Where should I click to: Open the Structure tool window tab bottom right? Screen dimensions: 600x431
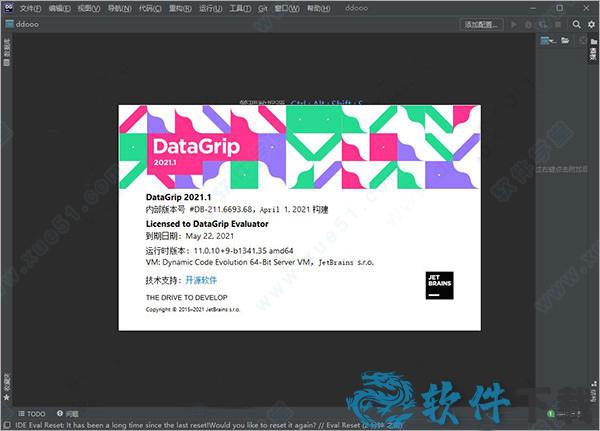pos(593,392)
